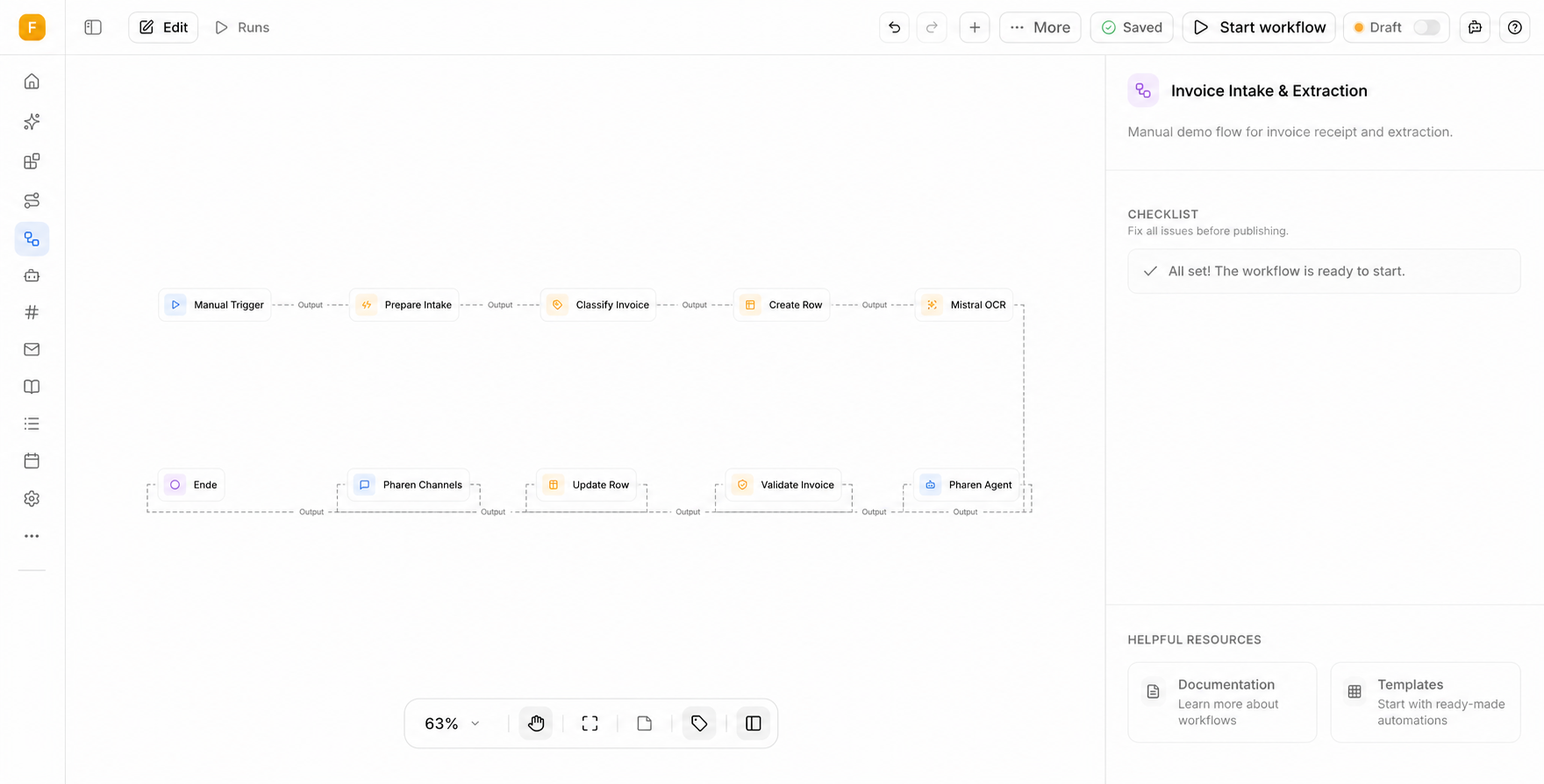This screenshot has width=1544, height=784.
Task: Click the orange F workspace logo
Action: pos(32,27)
